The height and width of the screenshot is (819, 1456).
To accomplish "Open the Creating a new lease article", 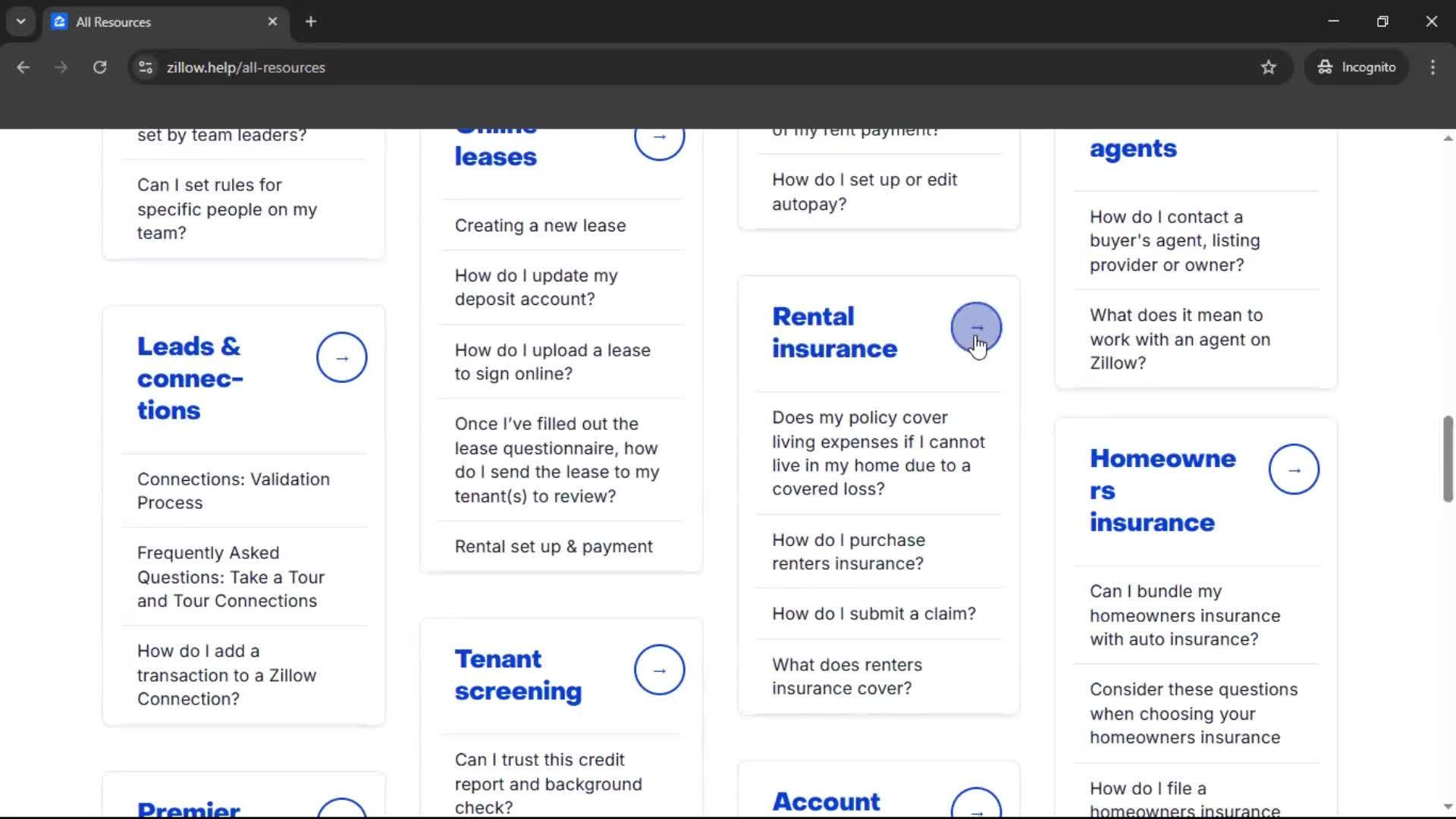I will (540, 224).
